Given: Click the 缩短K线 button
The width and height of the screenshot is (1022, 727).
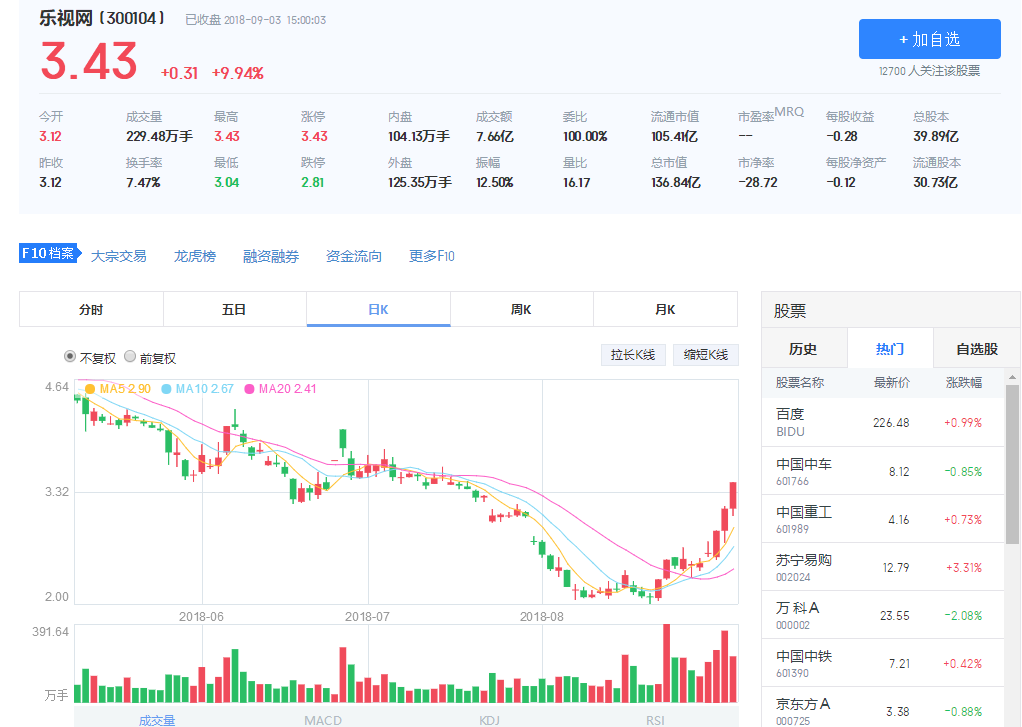Looking at the screenshot, I should point(706,355).
